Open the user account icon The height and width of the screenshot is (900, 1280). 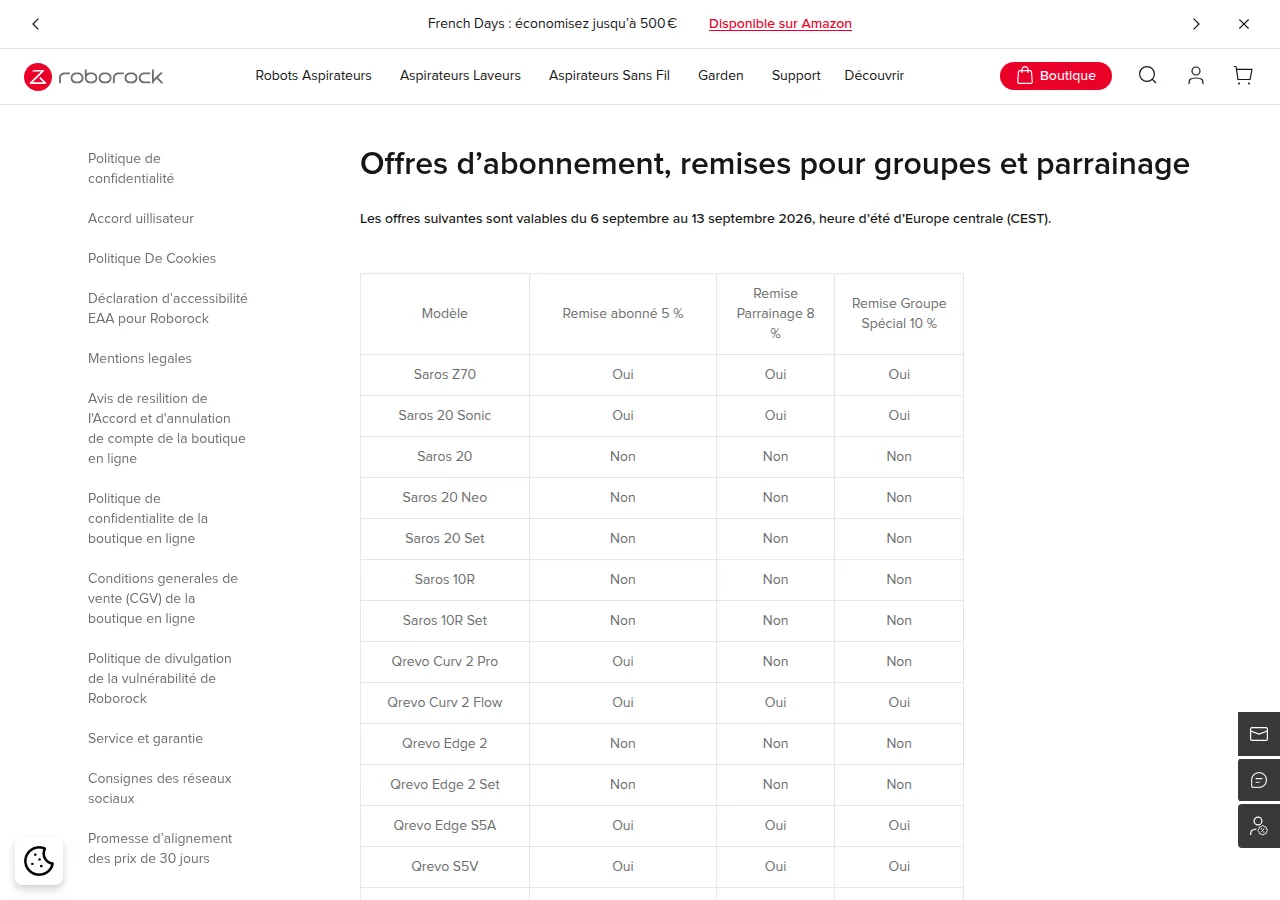click(1196, 75)
